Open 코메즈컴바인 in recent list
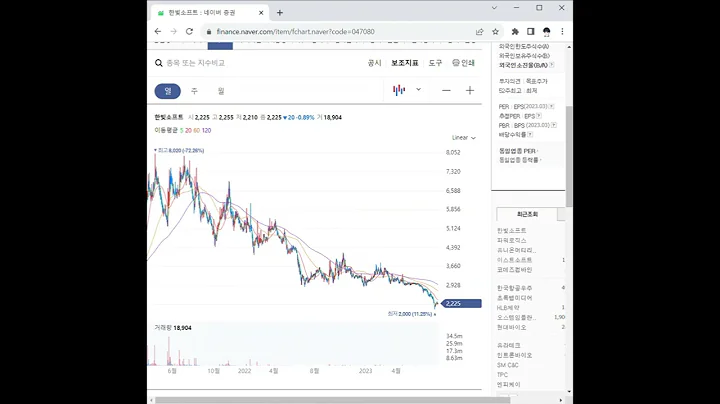The height and width of the screenshot is (404, 720). click(514, 270)
